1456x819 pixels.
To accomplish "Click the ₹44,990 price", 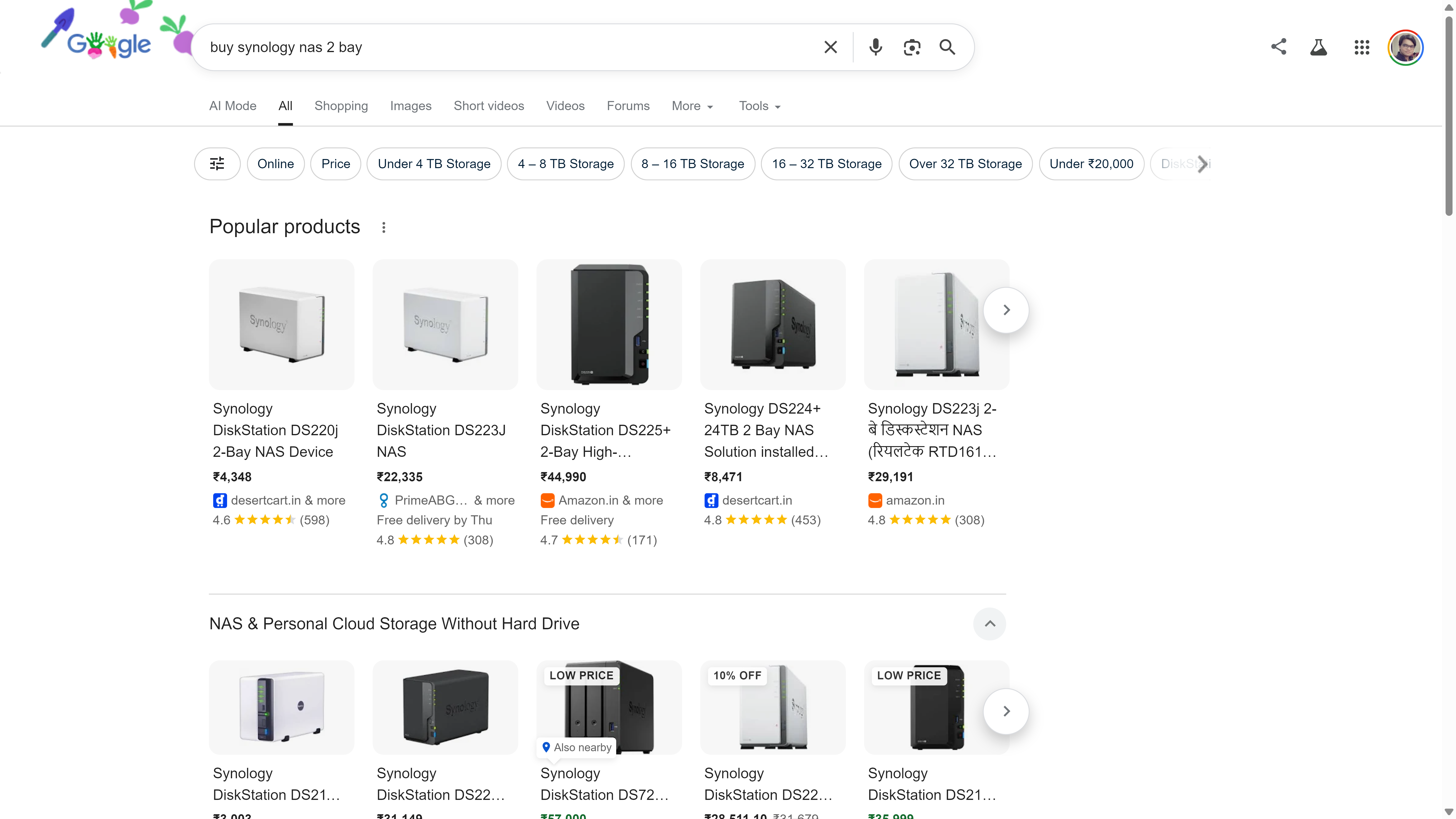I will point(564,477).
